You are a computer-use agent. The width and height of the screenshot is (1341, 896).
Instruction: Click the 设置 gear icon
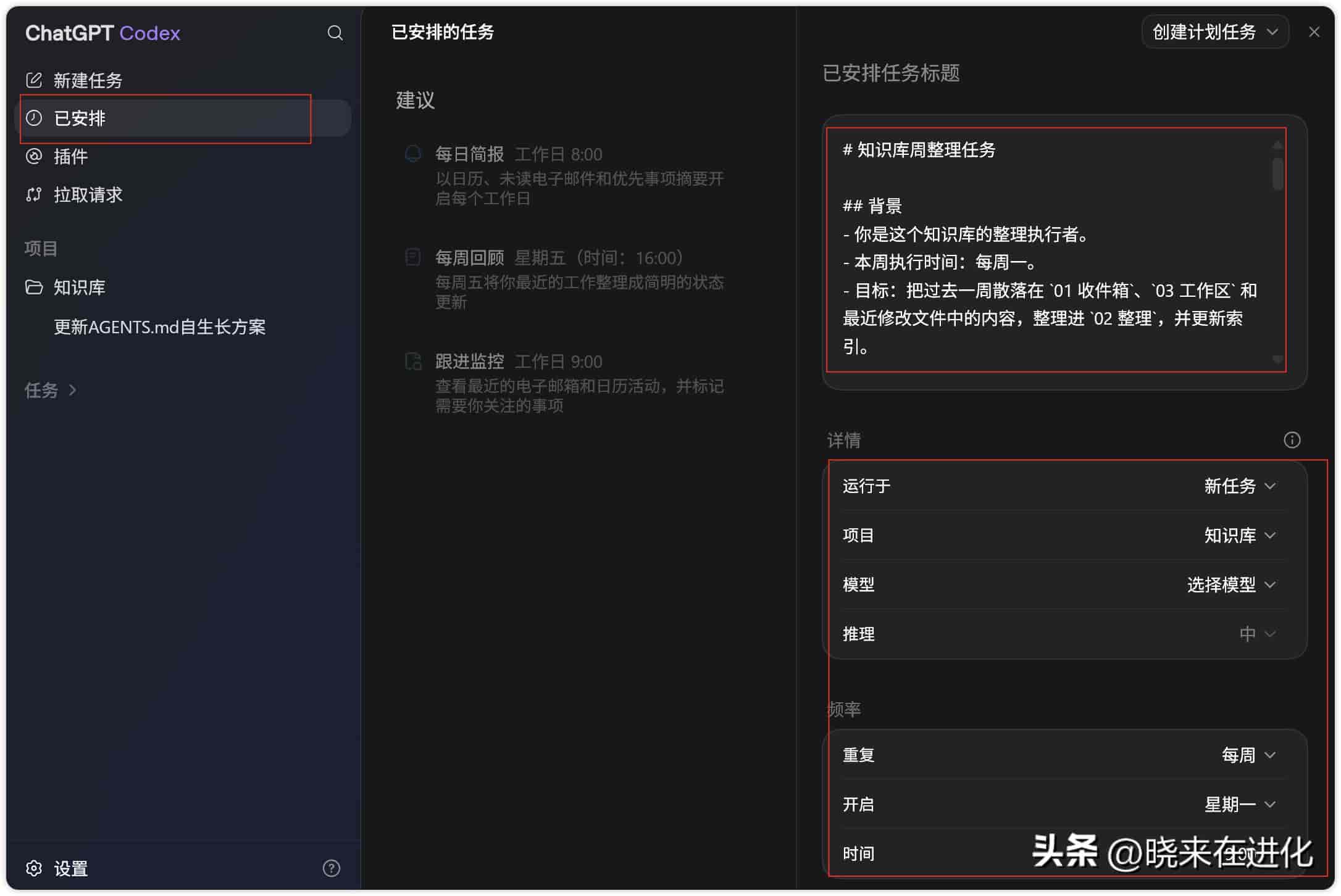coord(34,868)
